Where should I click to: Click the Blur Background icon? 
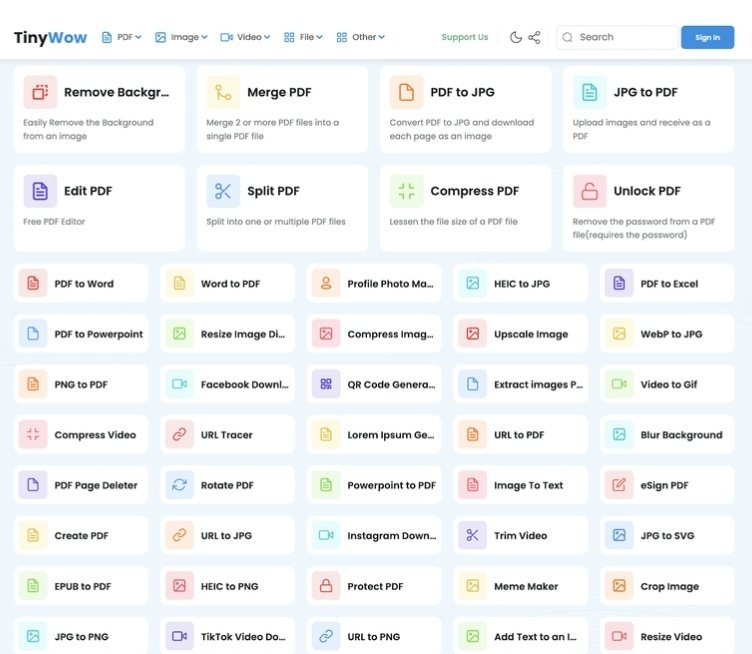[x=619, y=434]
